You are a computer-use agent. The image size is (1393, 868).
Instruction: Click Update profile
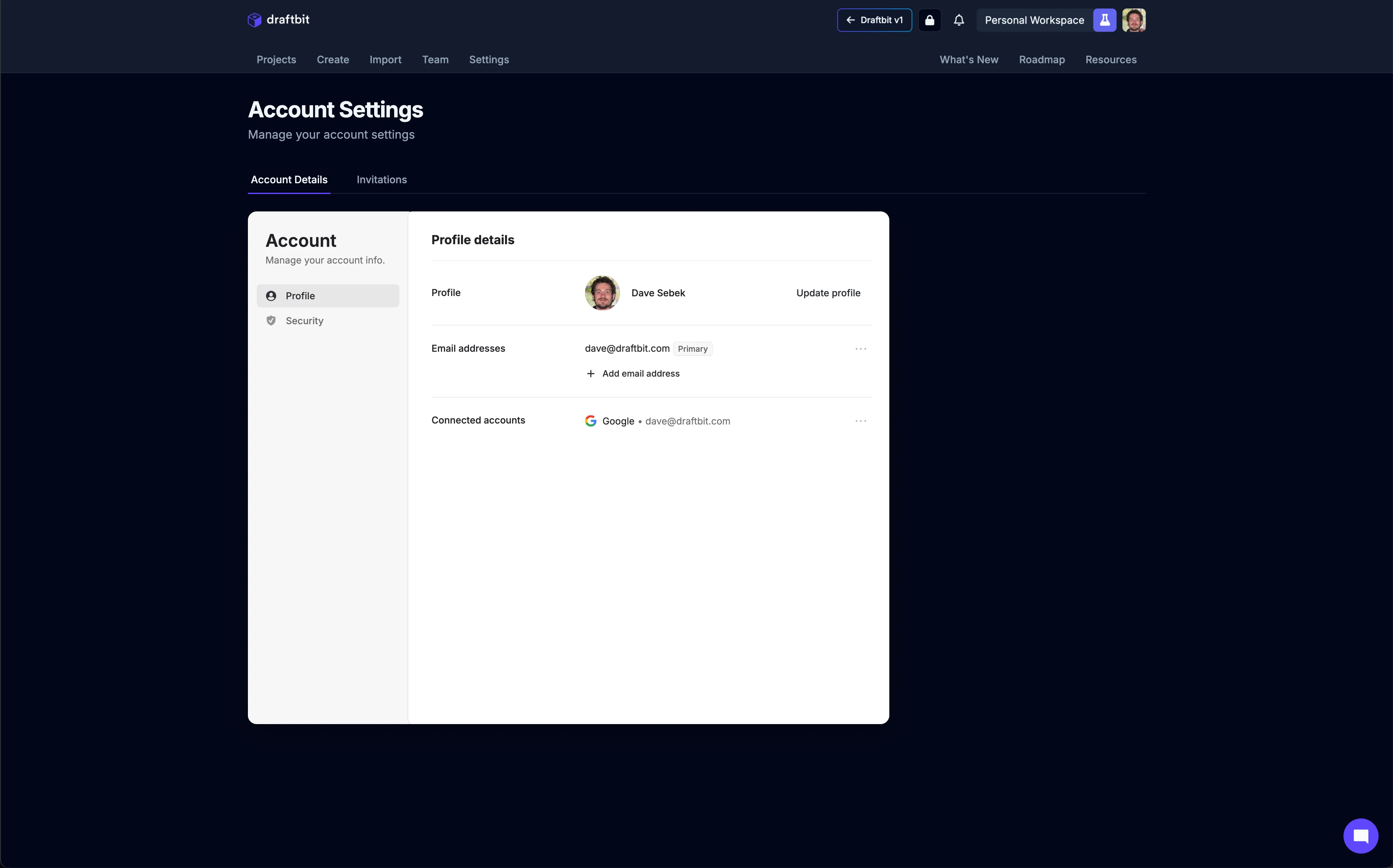(828, 293)
